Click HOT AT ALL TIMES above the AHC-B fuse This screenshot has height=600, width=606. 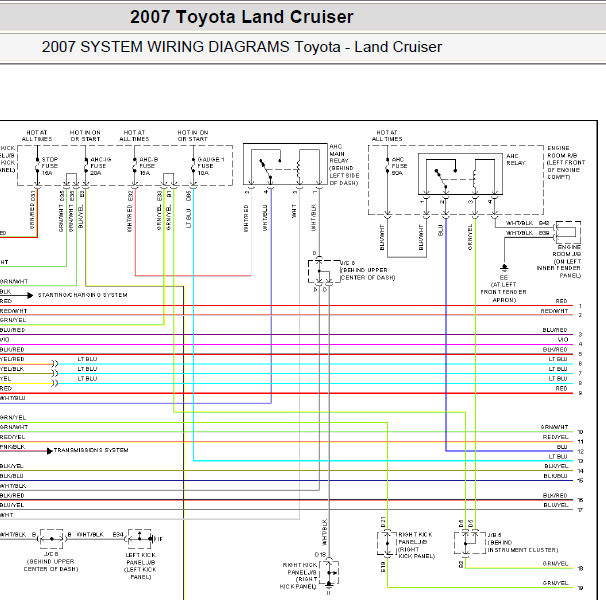click(134, 136)
